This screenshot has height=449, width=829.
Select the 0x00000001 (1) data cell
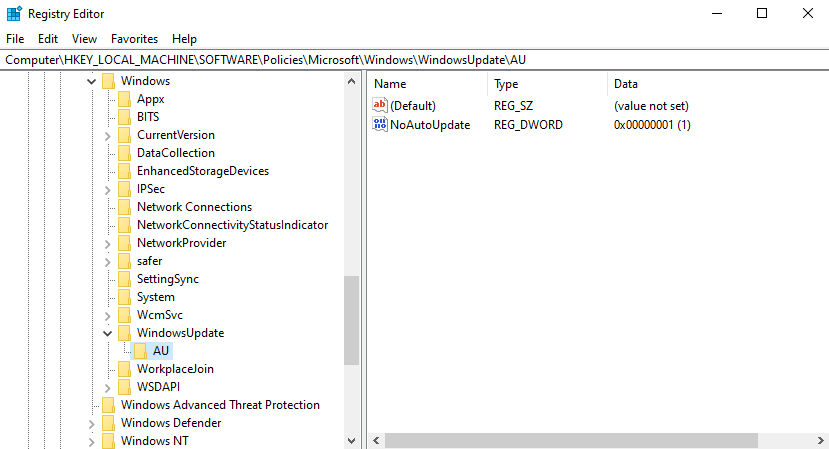pyautogui.click(x=652, y=125)
